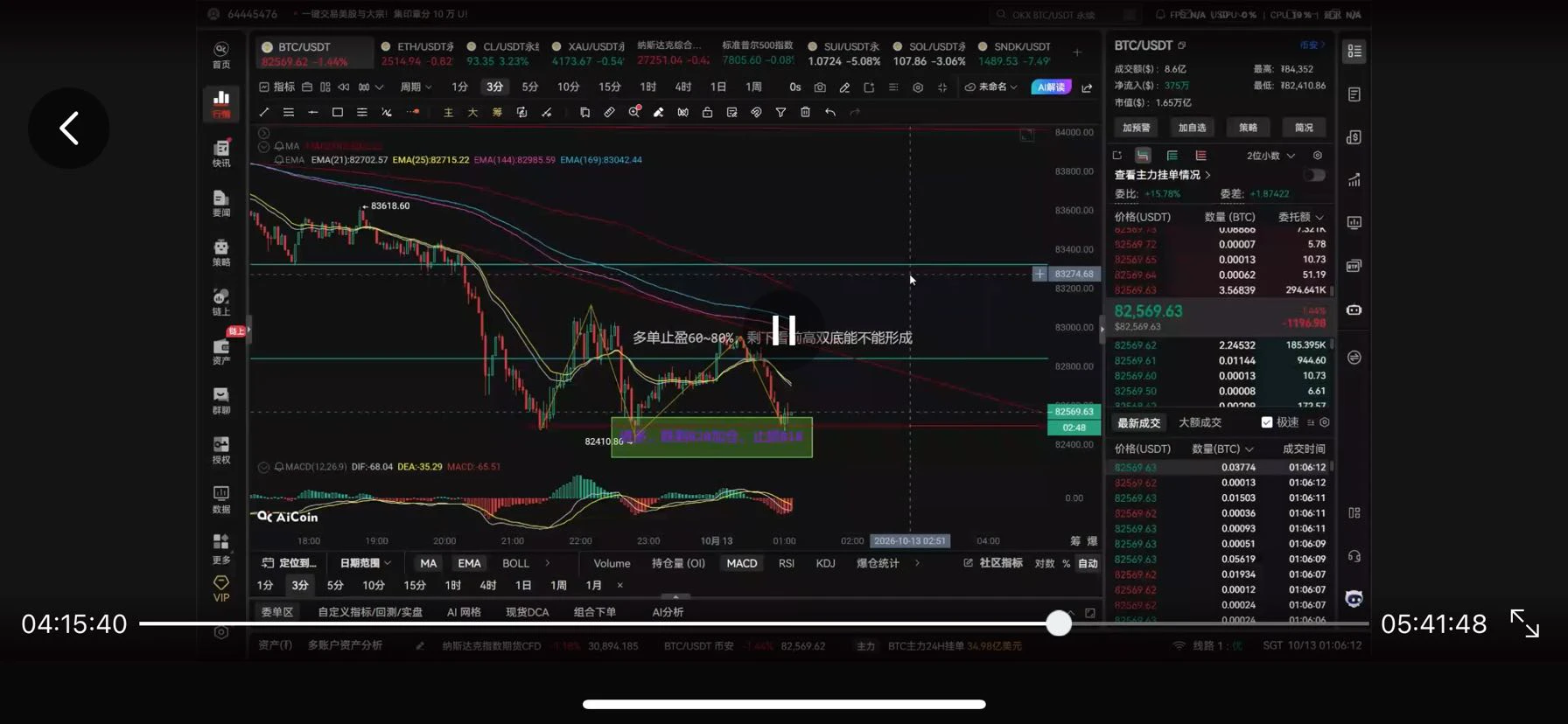Screen dimensions: 1568x724
Task: Click the 简况 overview button
Action: 1304,128
